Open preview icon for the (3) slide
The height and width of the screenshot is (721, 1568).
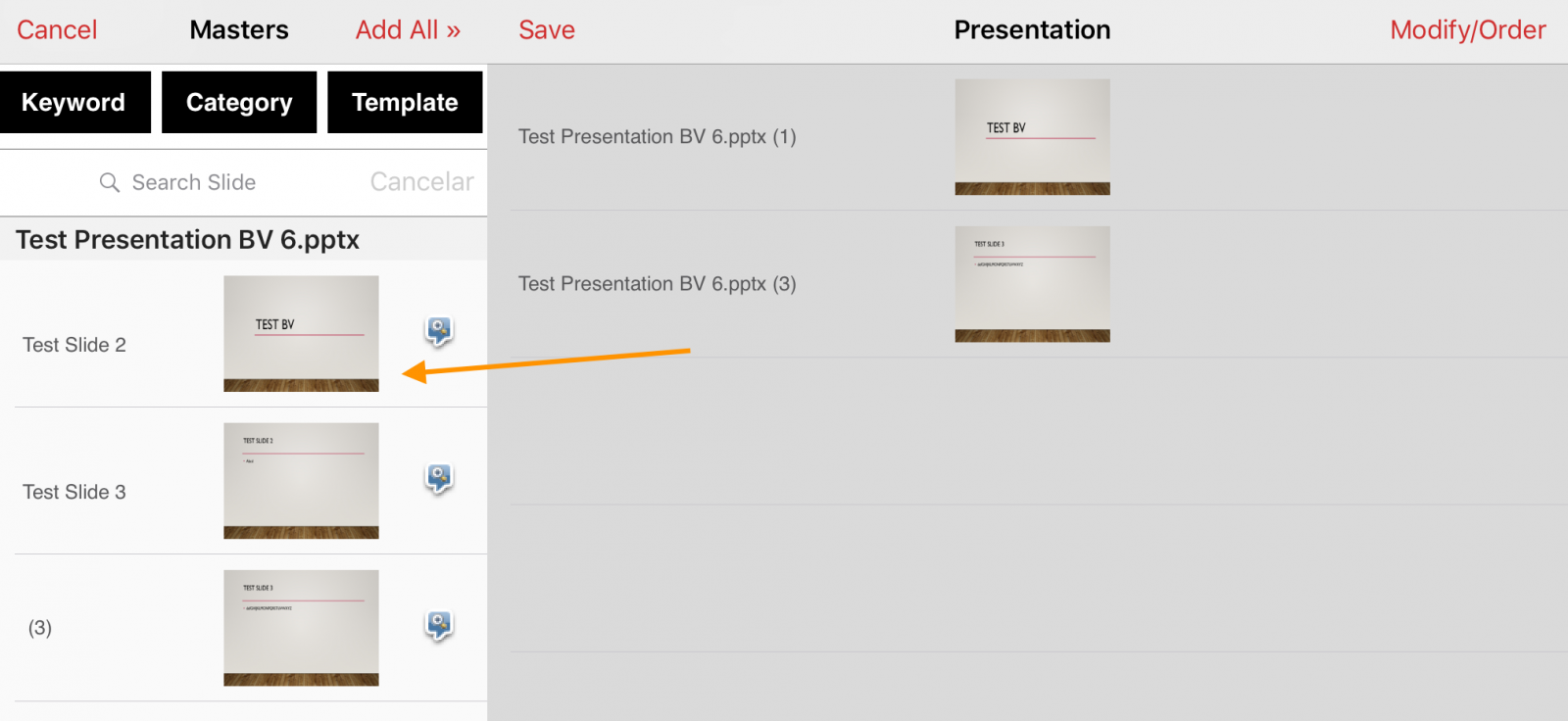[439, 625]
